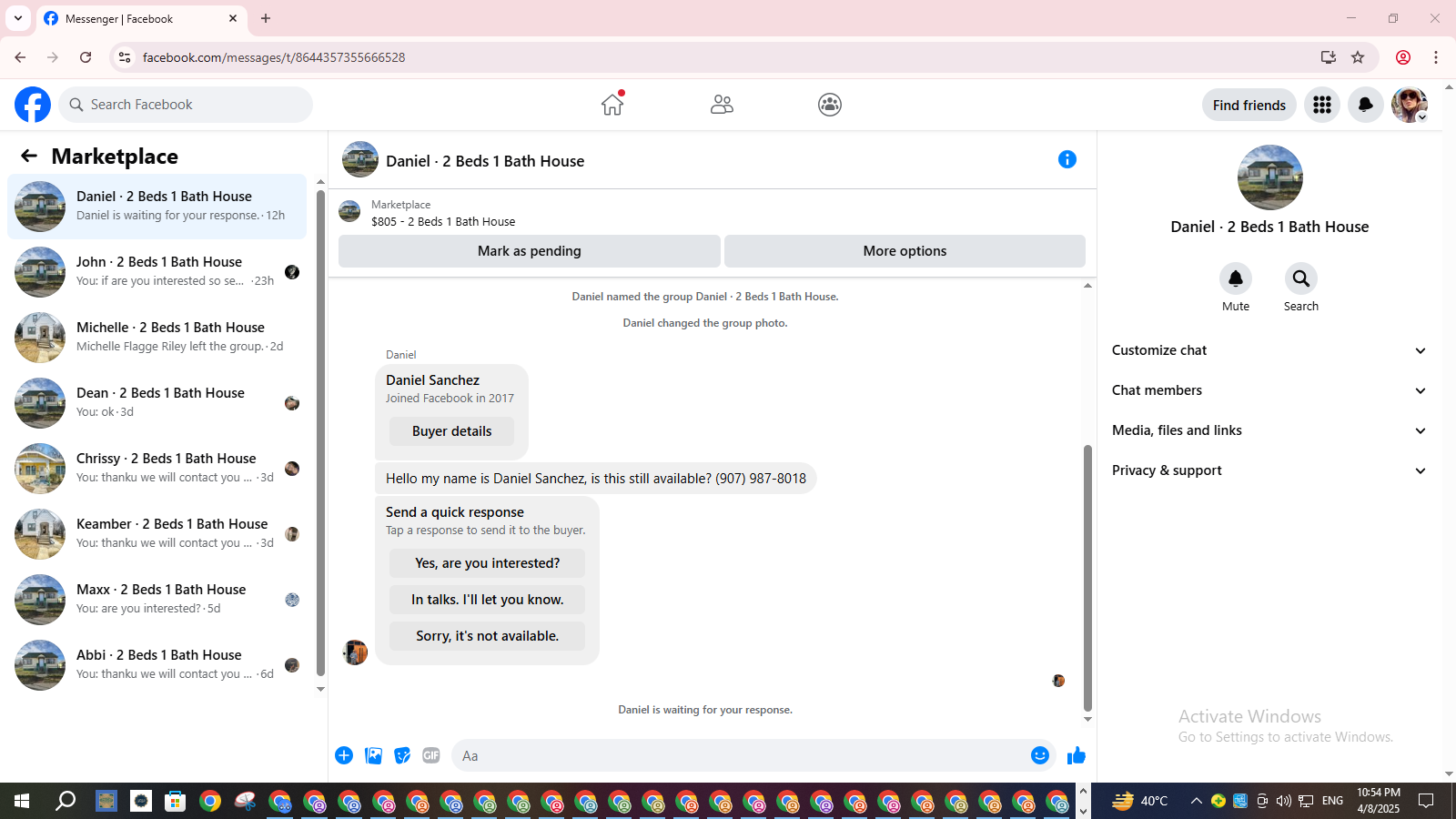Image resolution: width=1456 pixels, height=819 pixels.
Task: Open the weather 40°C taskbar widget
Action: click(x=1139, y=801)
